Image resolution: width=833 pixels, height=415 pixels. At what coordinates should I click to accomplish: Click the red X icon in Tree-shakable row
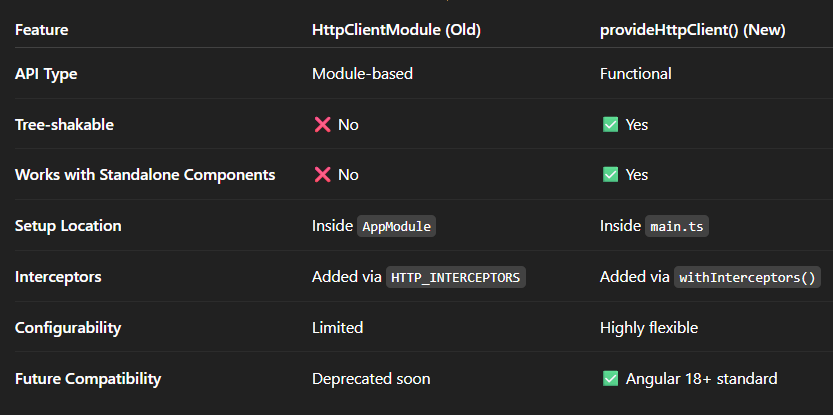coord(322,125)
